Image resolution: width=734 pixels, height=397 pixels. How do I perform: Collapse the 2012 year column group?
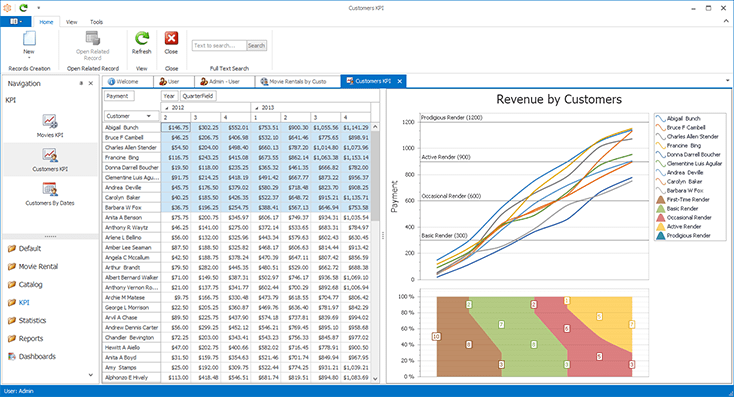(166, 108)
